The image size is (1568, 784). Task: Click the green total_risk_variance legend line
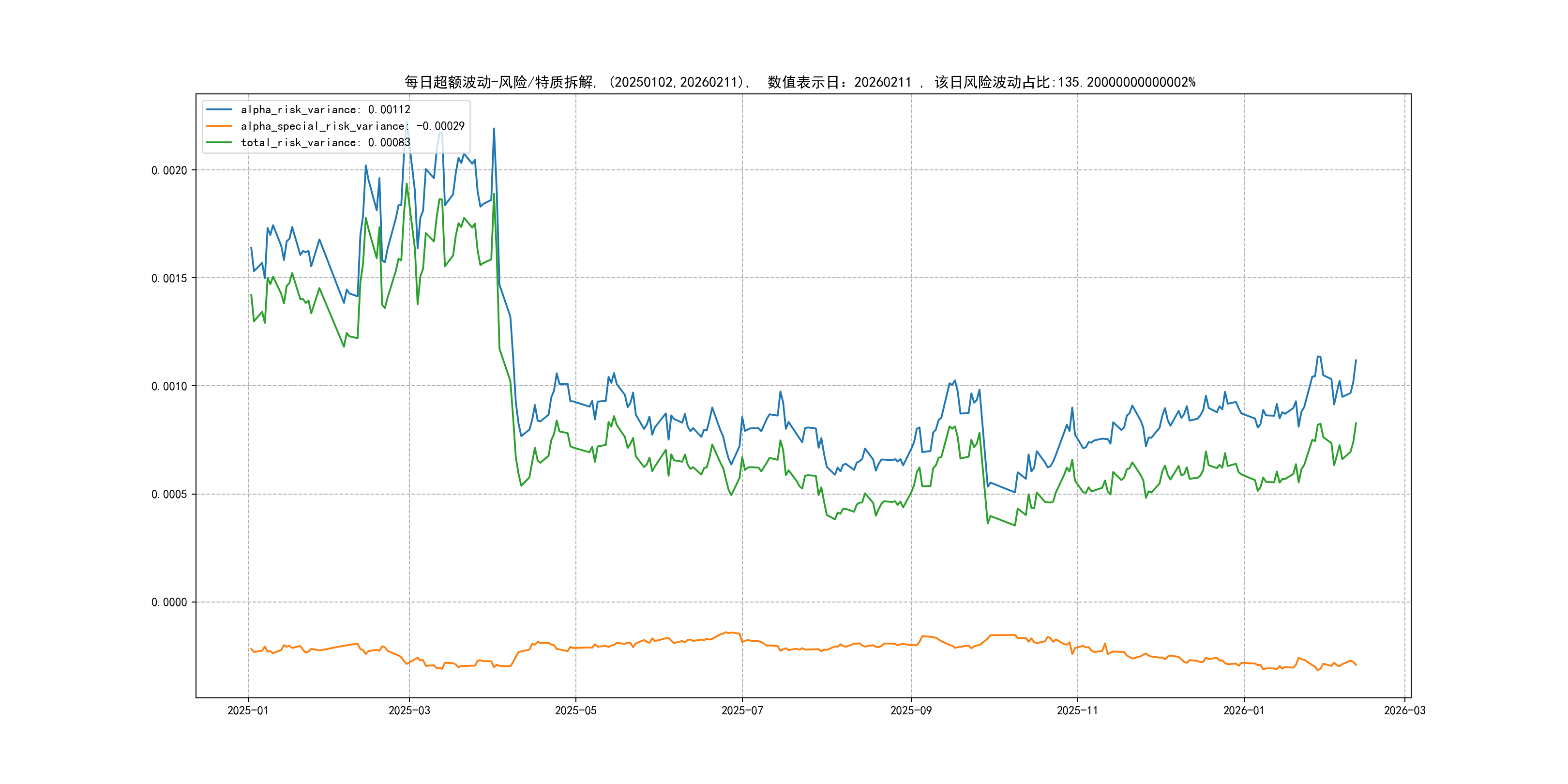point(219,142)
